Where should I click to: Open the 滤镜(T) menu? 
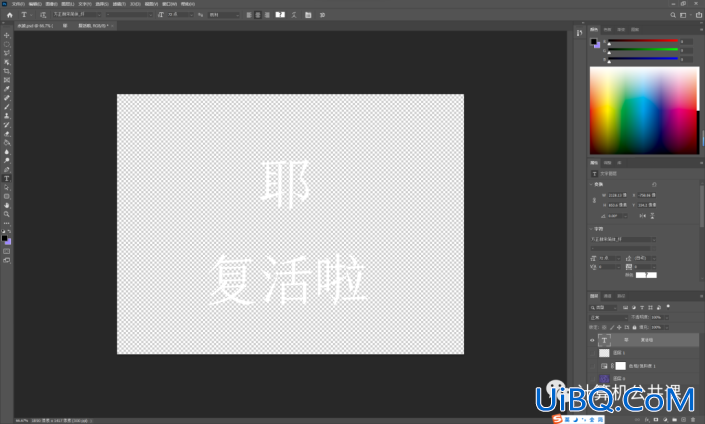click(119, 4)
